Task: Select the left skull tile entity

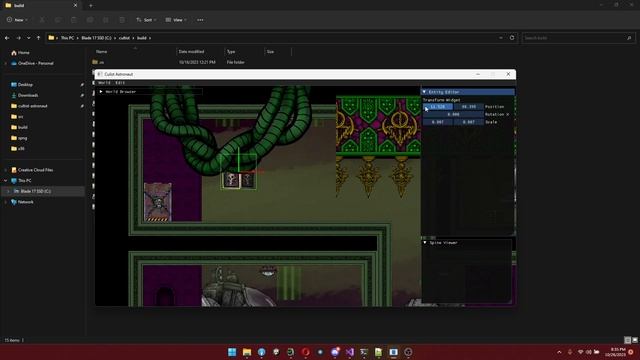Action: coord(232,180)
